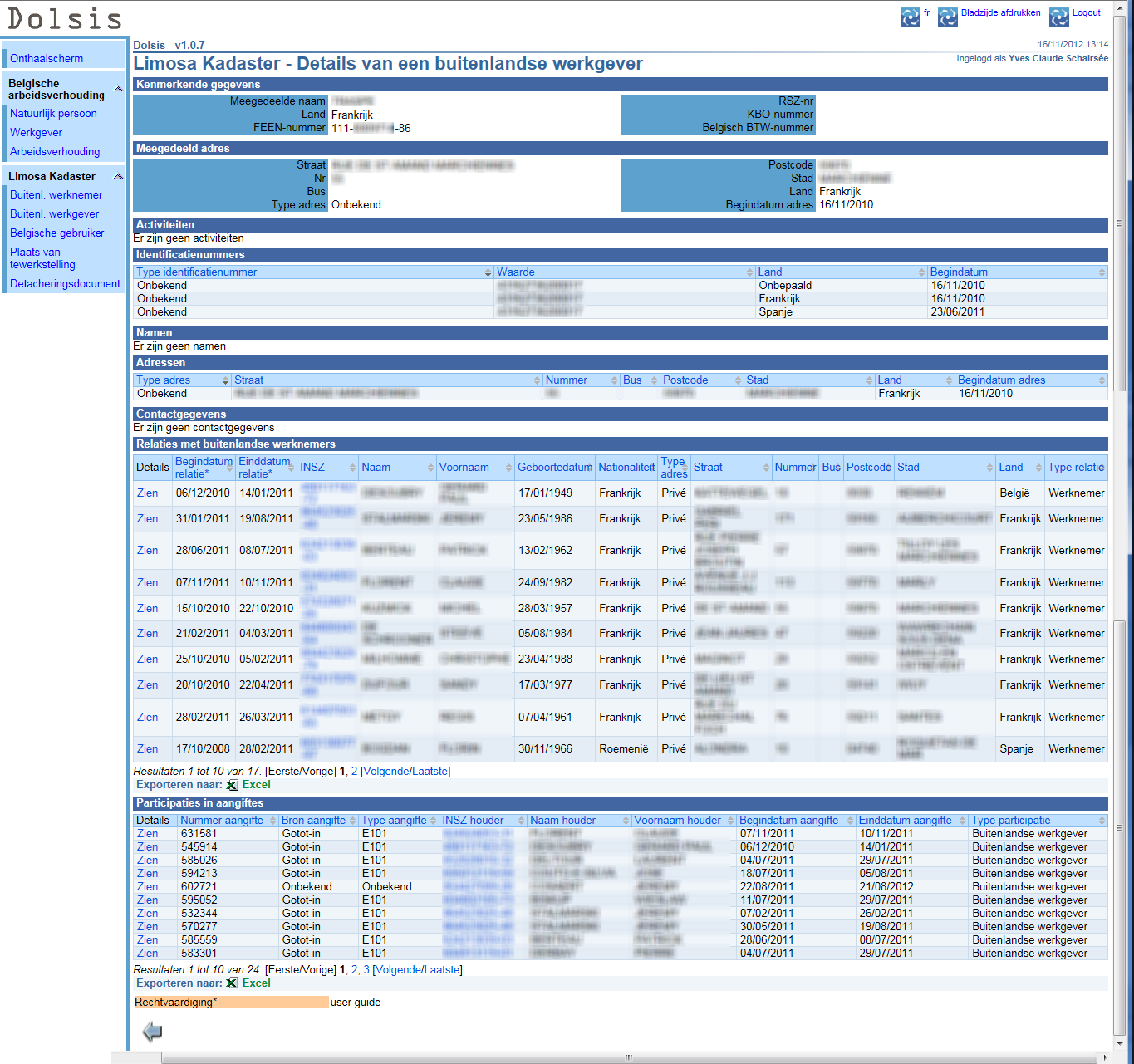
Task: Sort werknemers by the Nationaliteit header
Action: click(627, 468)
